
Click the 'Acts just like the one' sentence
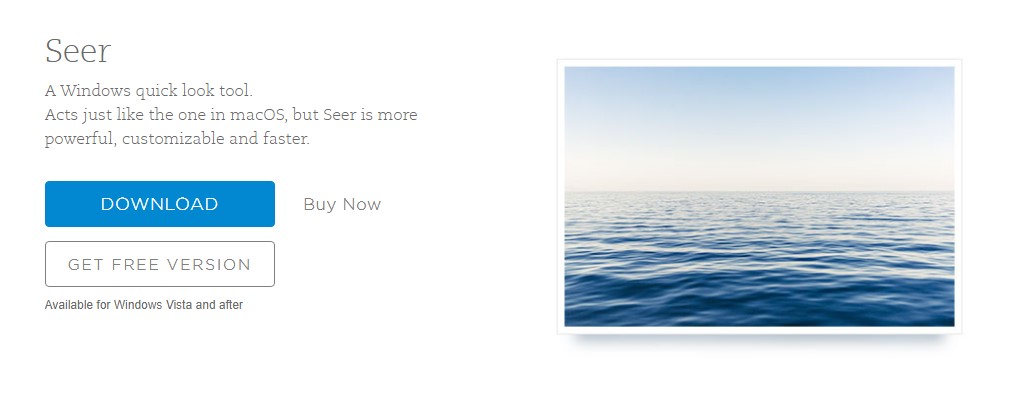click(x=231, y=115)
